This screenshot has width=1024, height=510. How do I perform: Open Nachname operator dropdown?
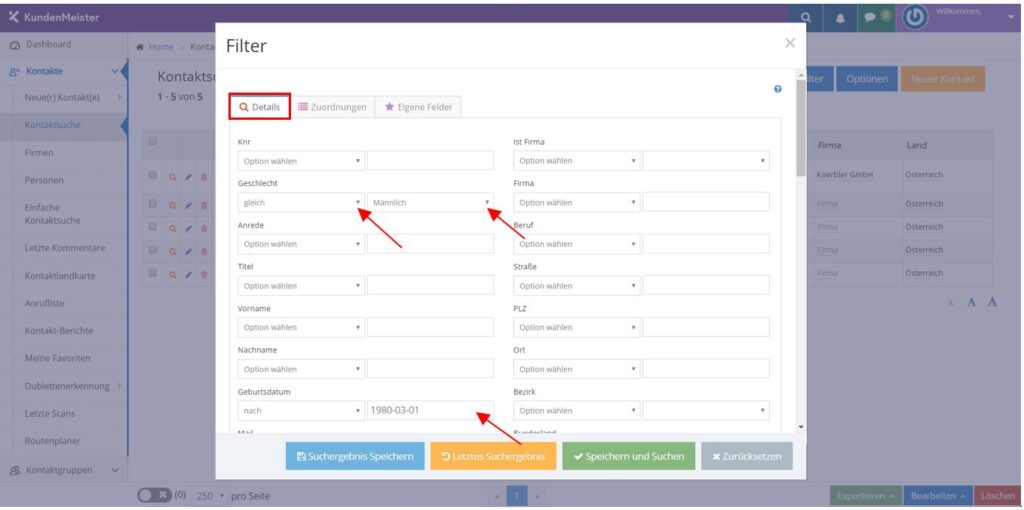point(301,369)
